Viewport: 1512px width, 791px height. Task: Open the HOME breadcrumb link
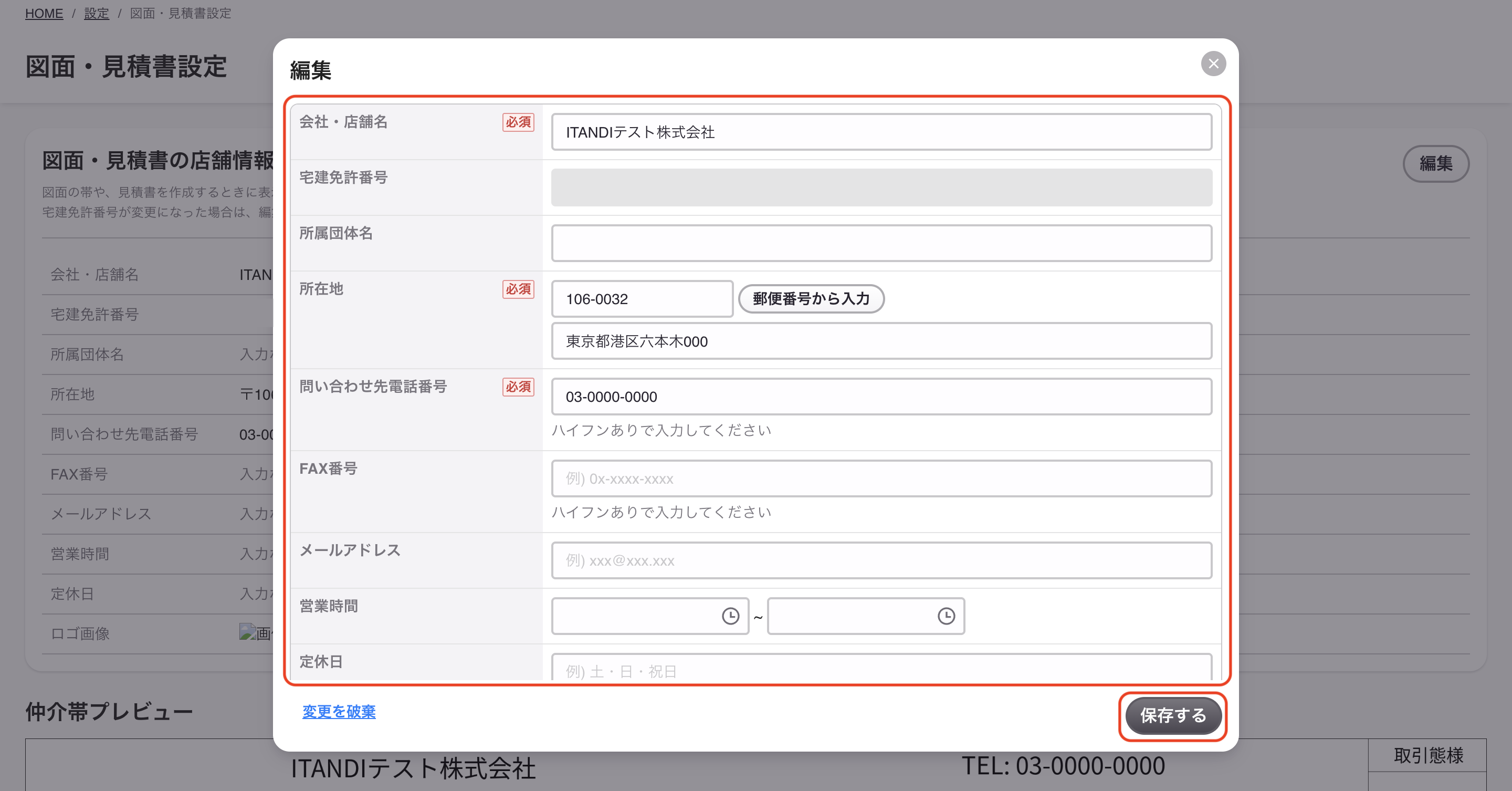tap(44, 13)
